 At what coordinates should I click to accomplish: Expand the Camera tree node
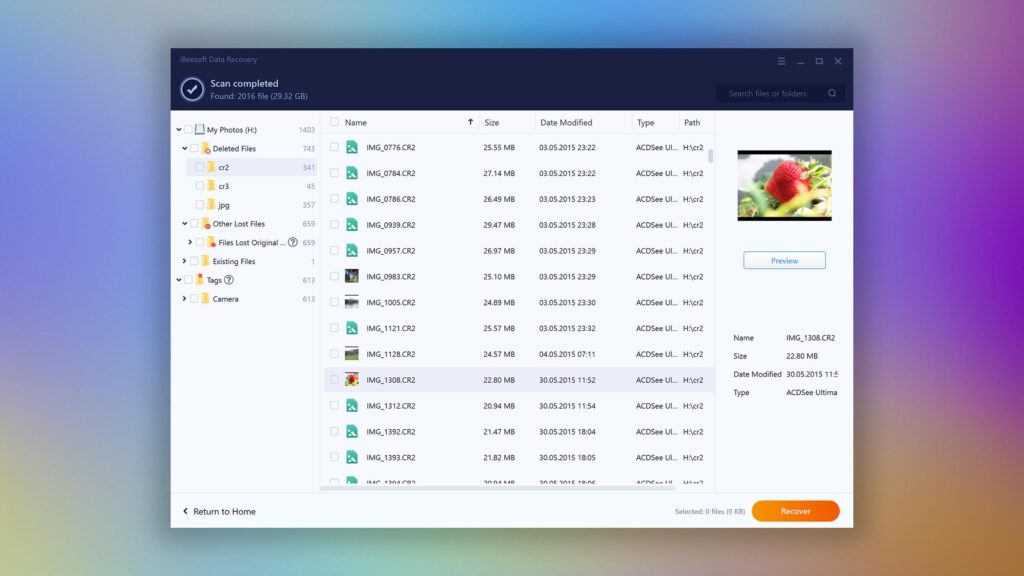183,299
